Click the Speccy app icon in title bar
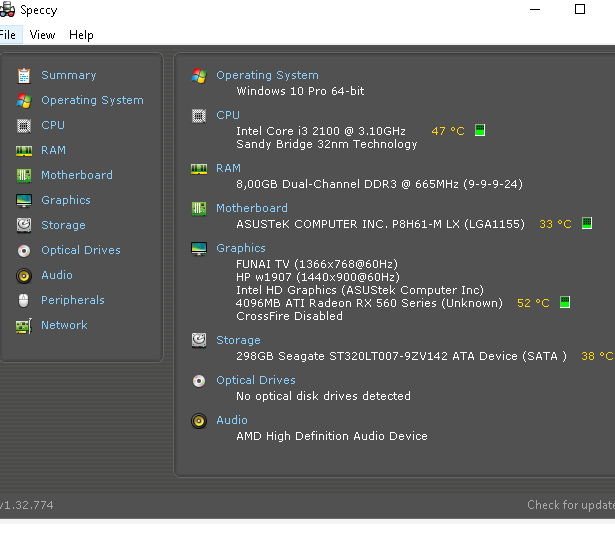This screenshot has width=615, height=536. (x=7, y=9)
